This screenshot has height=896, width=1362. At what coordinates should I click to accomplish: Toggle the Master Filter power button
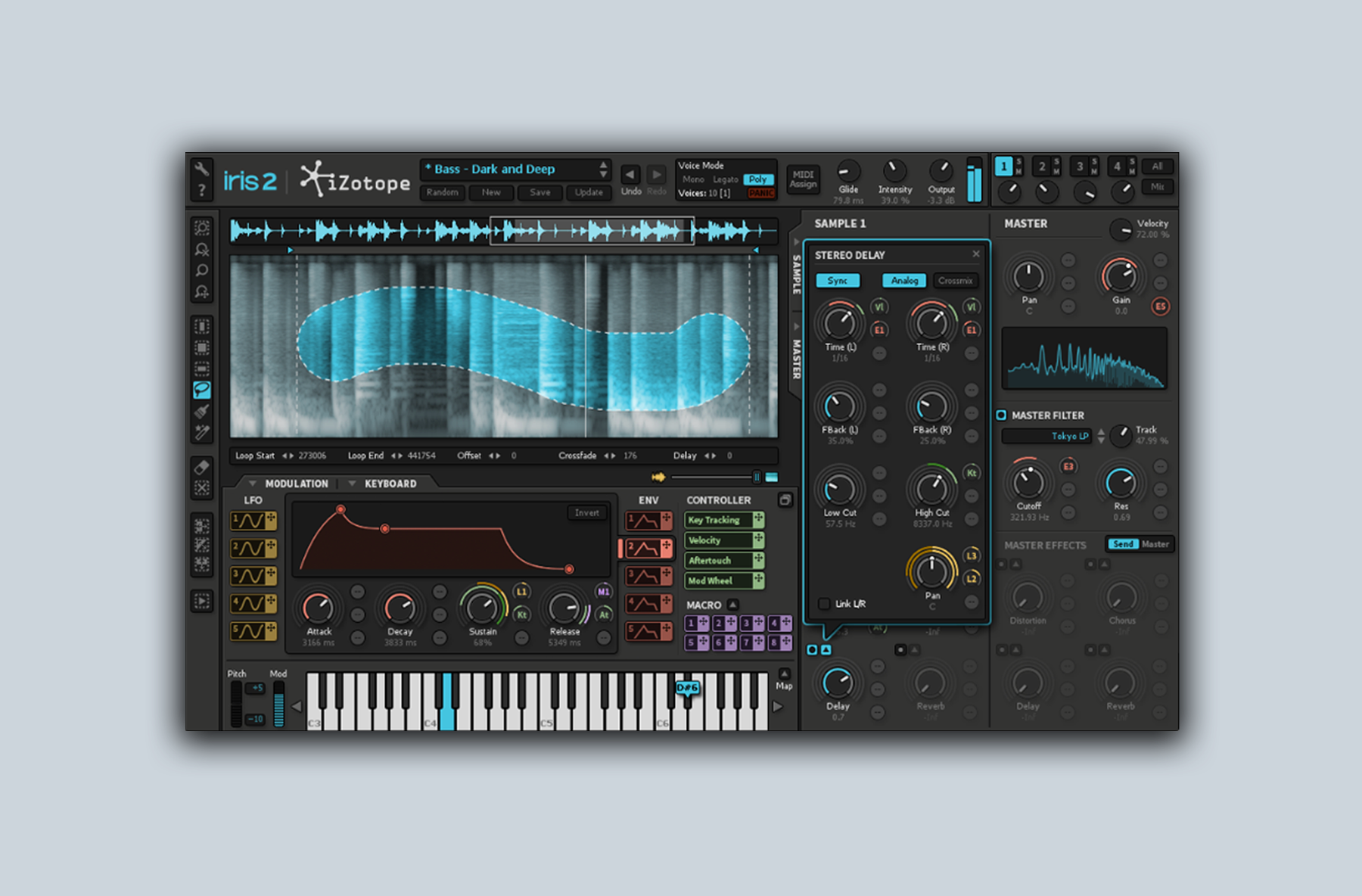tap(1001, 415)
